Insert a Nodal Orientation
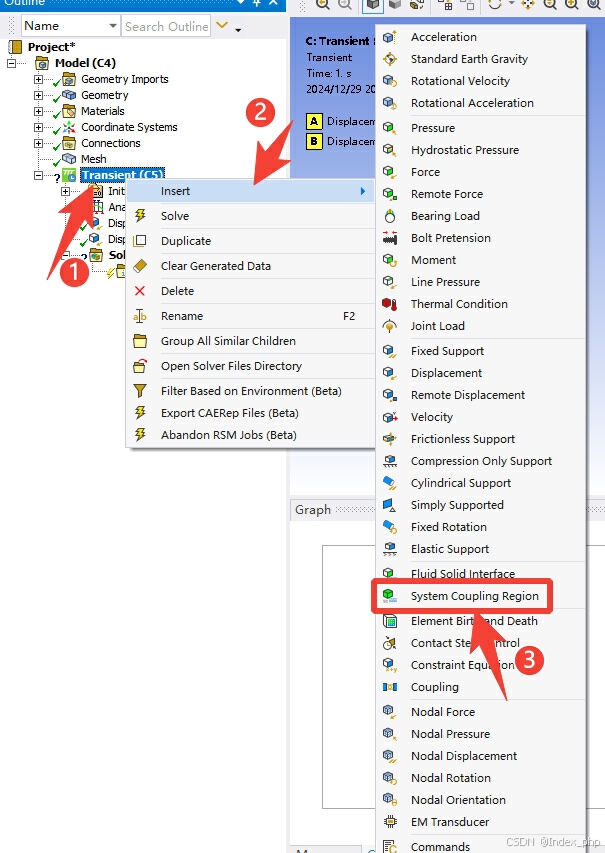Image resolution: width=605 pixels, height=853 pixels. tap(481, 800)
